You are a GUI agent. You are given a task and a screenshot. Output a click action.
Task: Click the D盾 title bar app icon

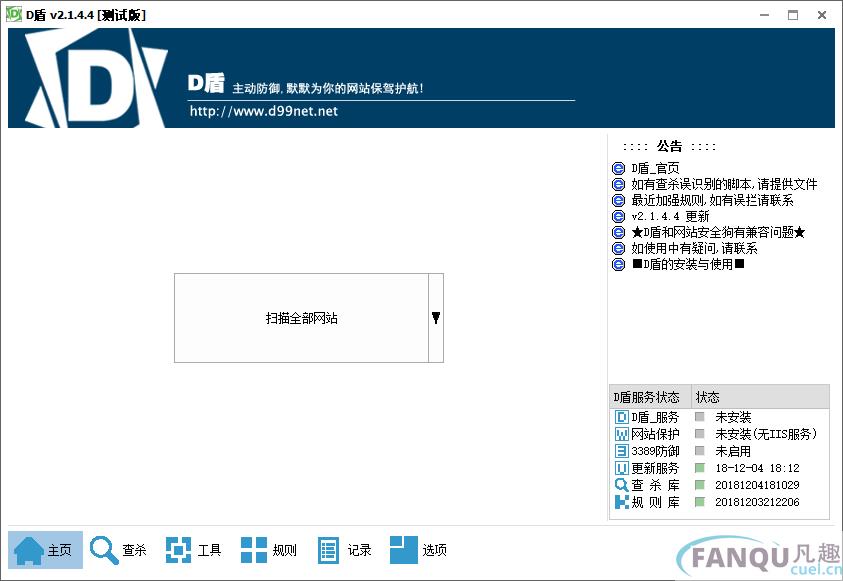(13, 15)
